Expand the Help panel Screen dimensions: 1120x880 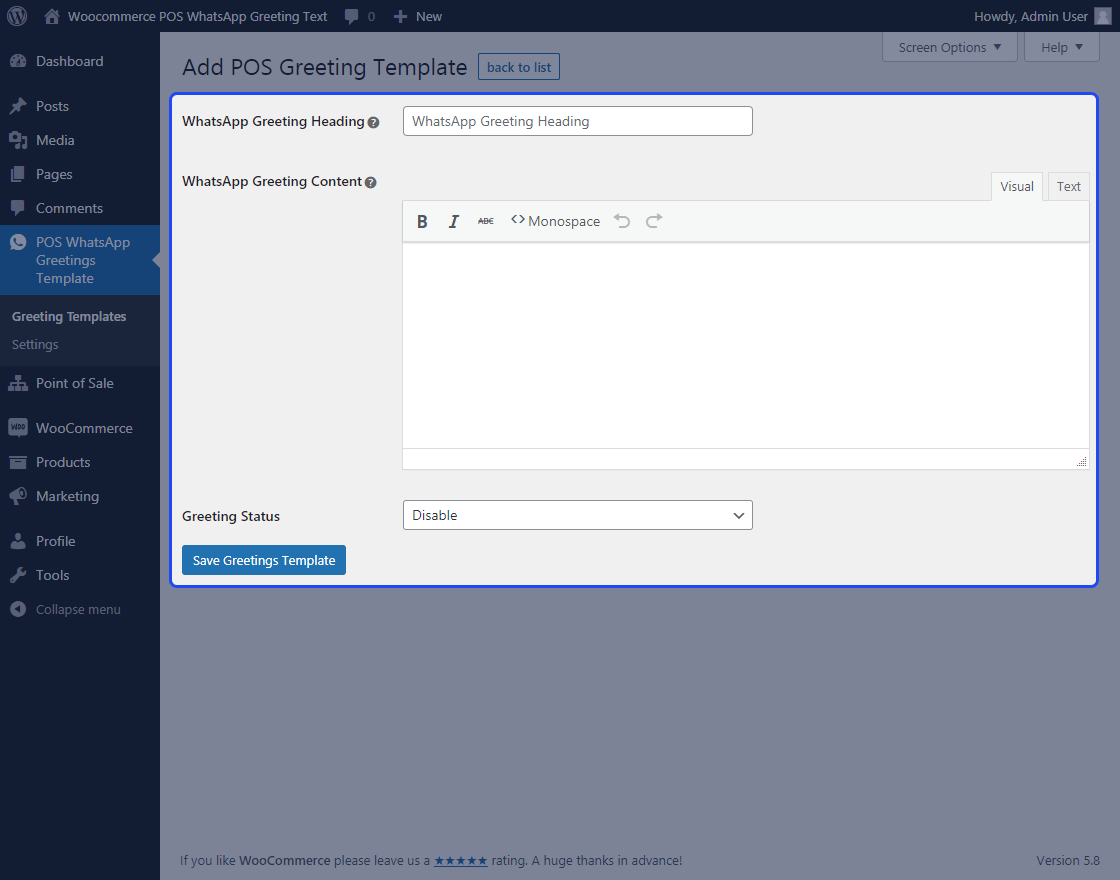(x=1061, y=47)
